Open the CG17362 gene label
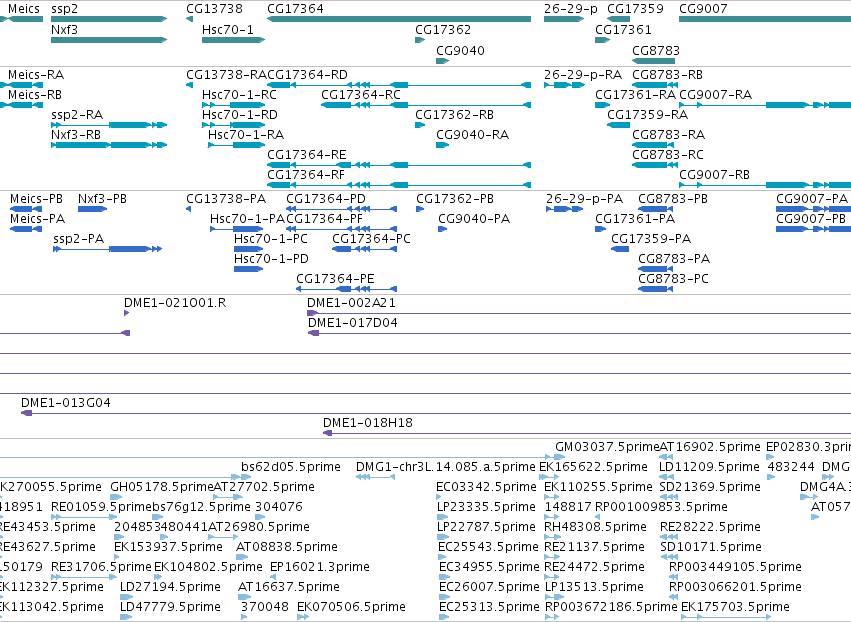The width and height of the screenshot is (851, 622). point(443,29)
